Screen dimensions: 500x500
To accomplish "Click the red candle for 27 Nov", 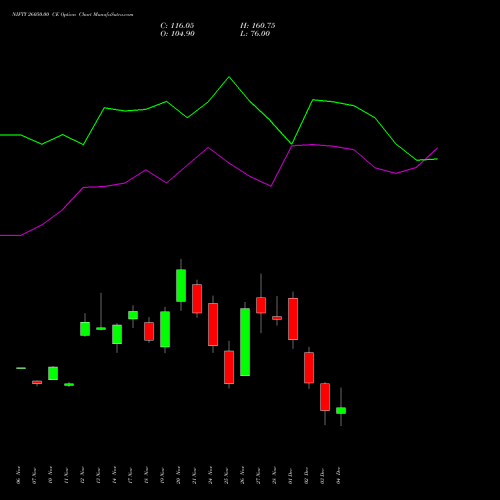I will 261,305.
